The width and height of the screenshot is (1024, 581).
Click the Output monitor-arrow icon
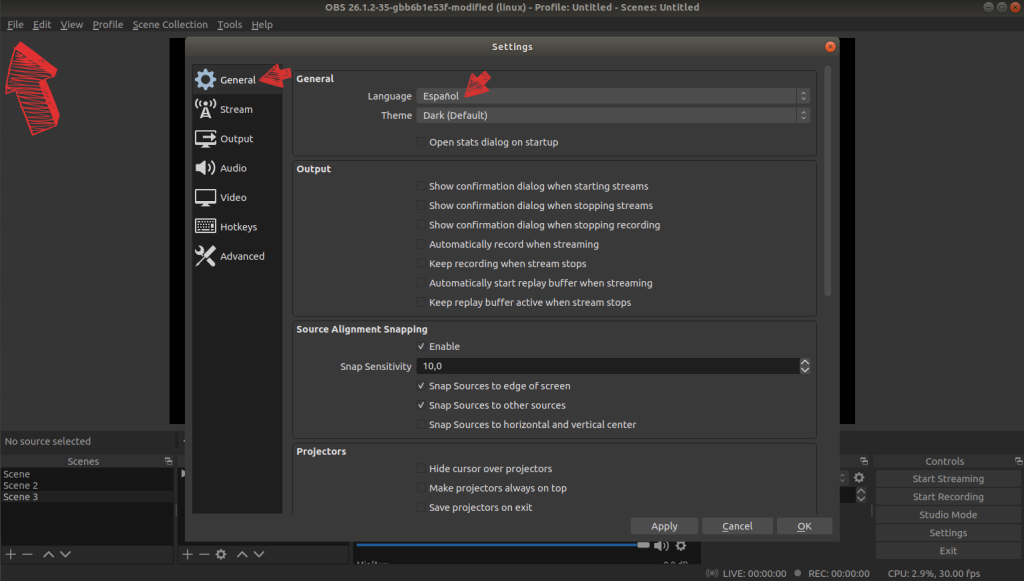[205, 138]
